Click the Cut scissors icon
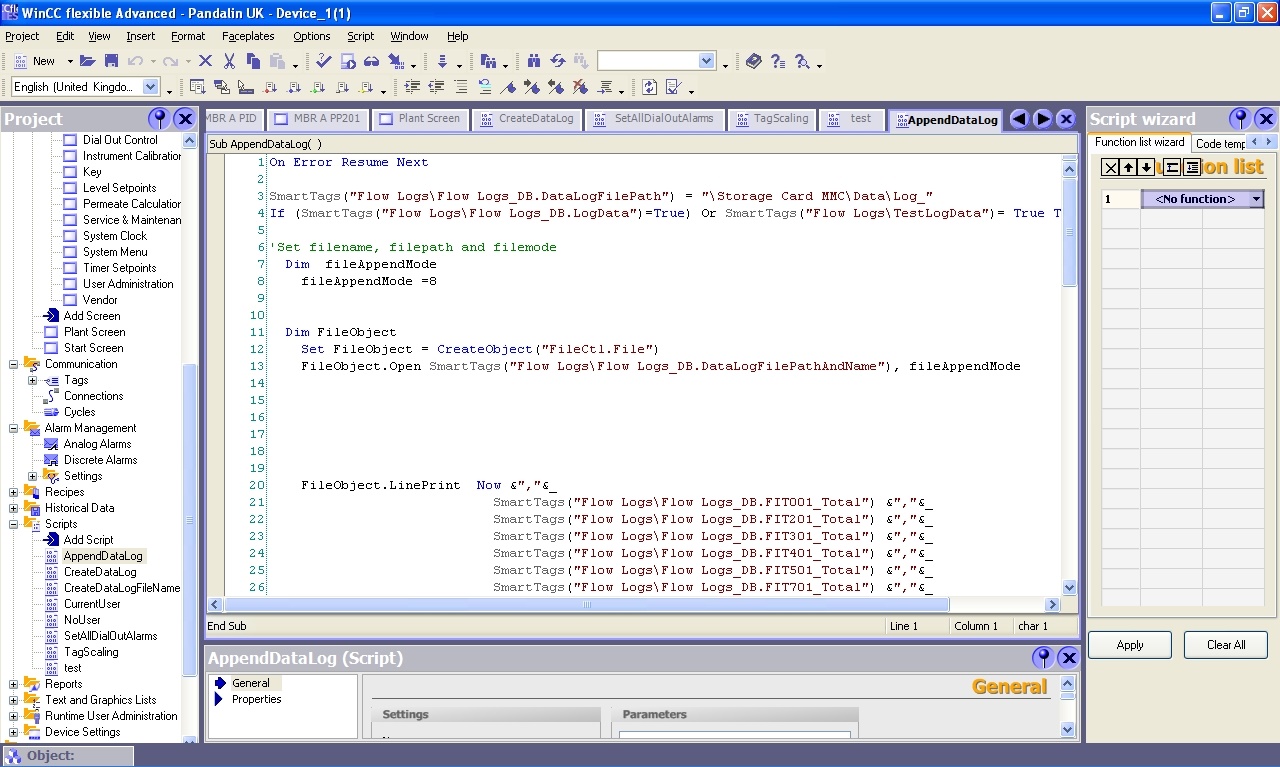The height and width of the screenshot is (767, 1280). (x=229, y=62)
